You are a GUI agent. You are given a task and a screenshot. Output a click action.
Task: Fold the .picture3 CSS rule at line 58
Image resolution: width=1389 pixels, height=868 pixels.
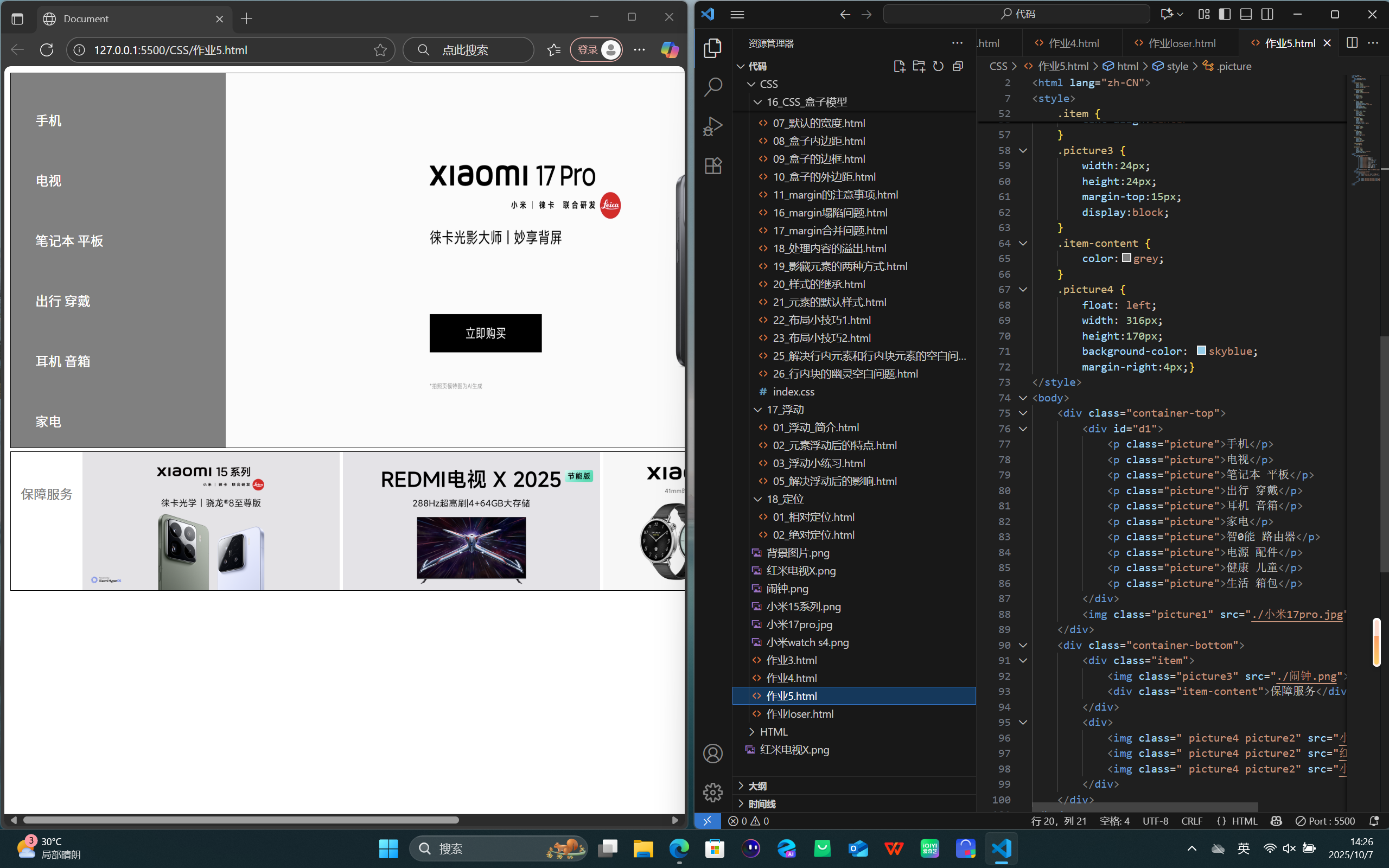coord(1023,150)
